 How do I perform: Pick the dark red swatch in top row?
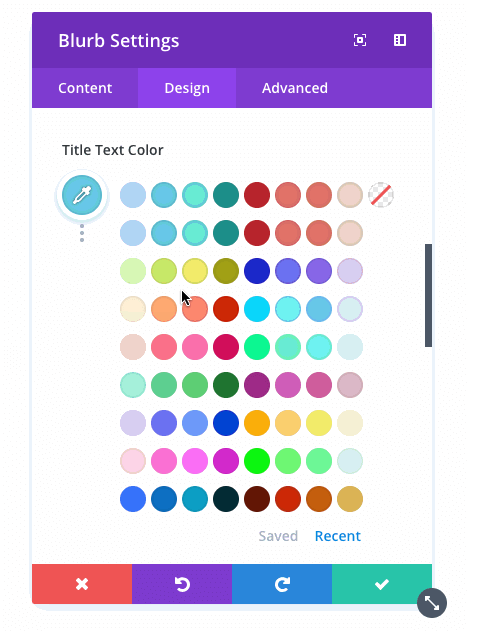tap(257, 195)
